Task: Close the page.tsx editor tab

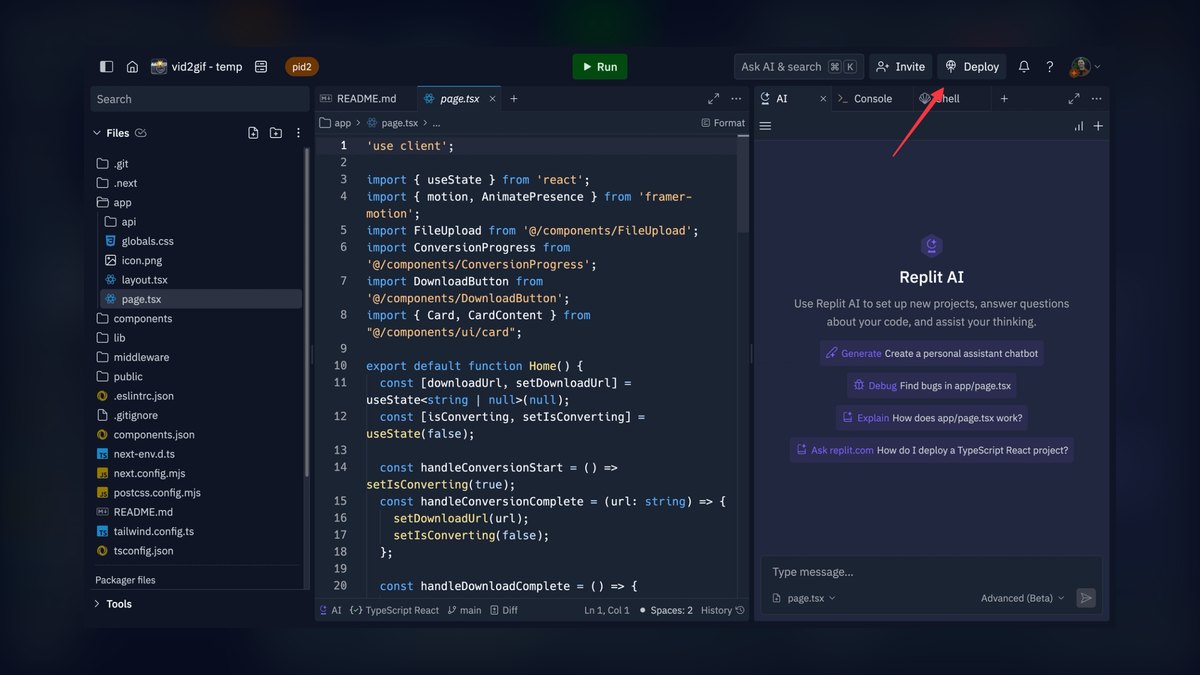Action: coord(492,99)
